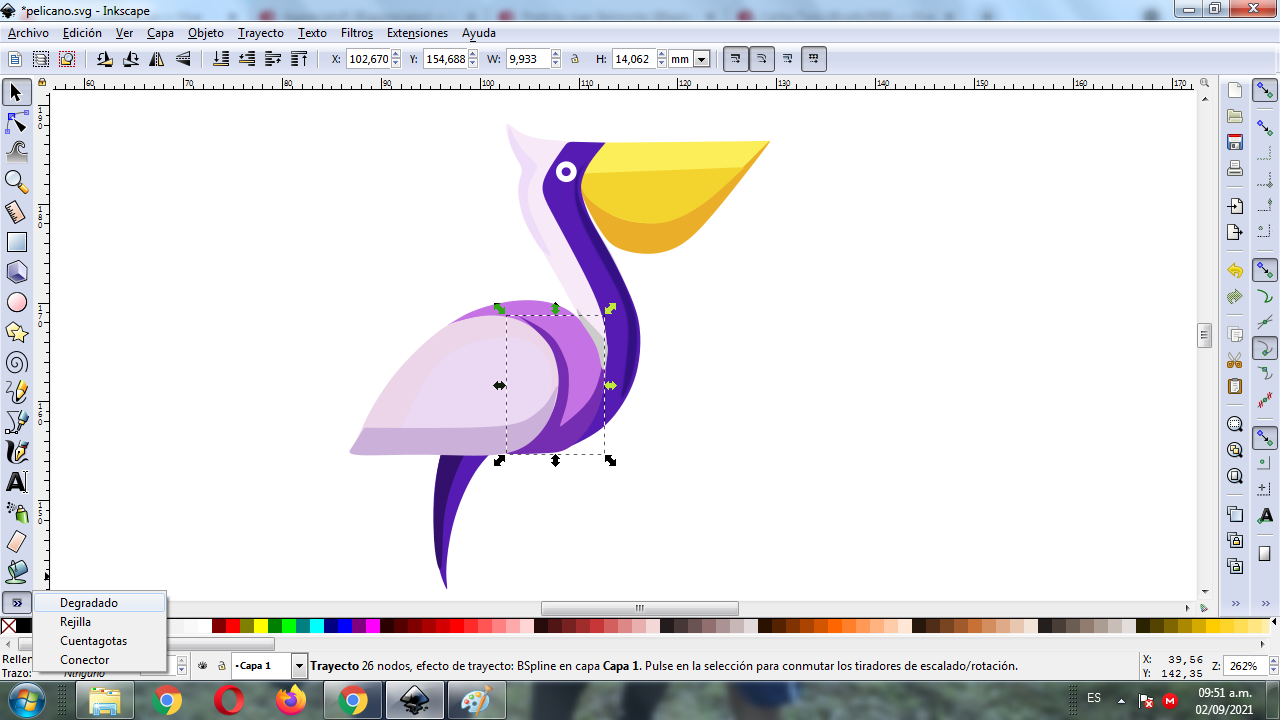
Task: Click the Deselect icon in tool controls
Action: pyautogui.click(x=67, y=59)
